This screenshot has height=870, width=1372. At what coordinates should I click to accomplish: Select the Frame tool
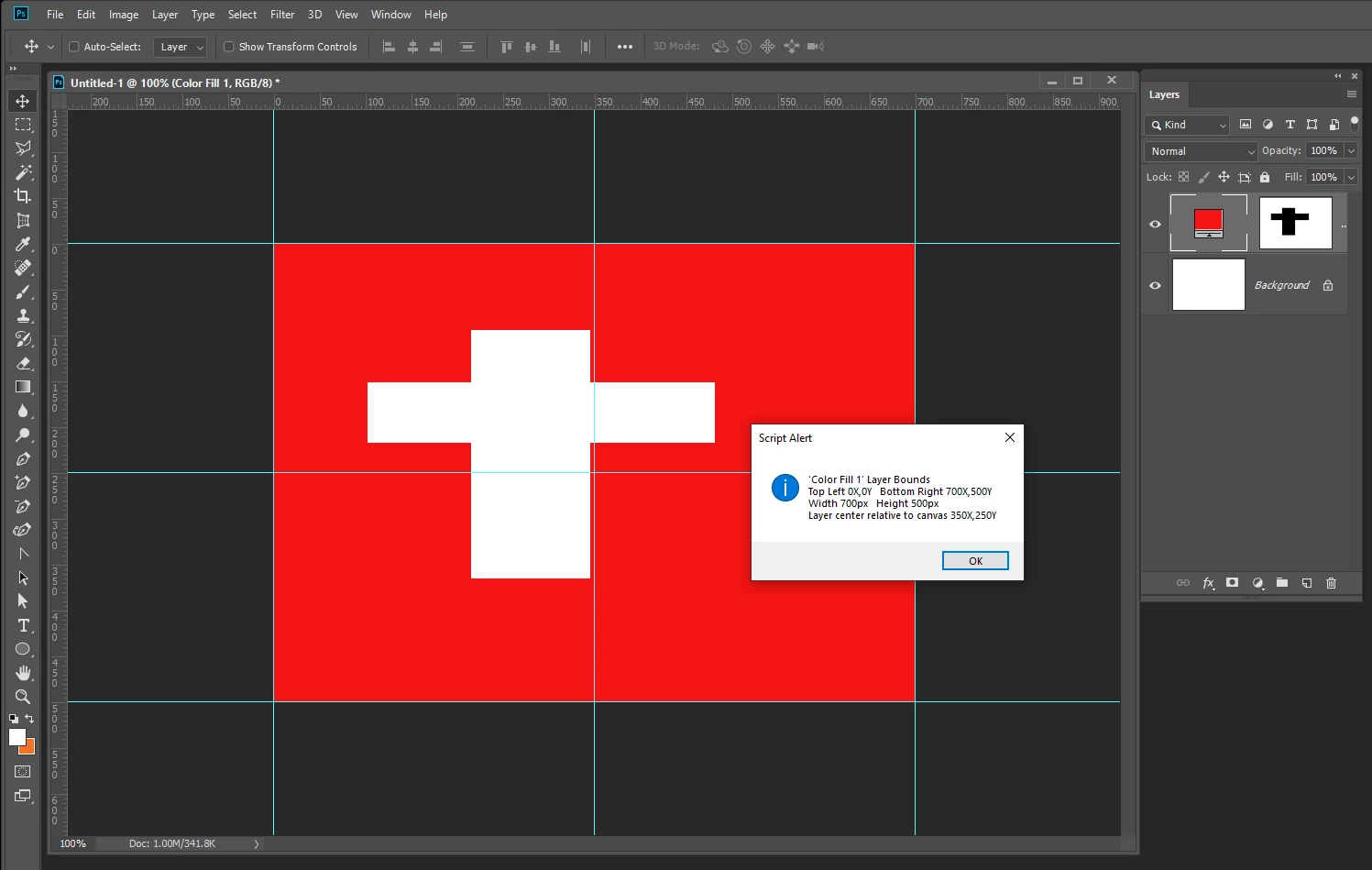pyautogui.click(x=23, y=220)
